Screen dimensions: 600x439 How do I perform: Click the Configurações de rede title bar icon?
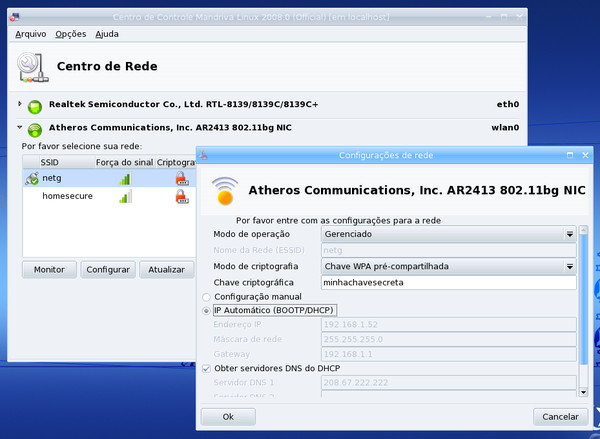[204, 155]
